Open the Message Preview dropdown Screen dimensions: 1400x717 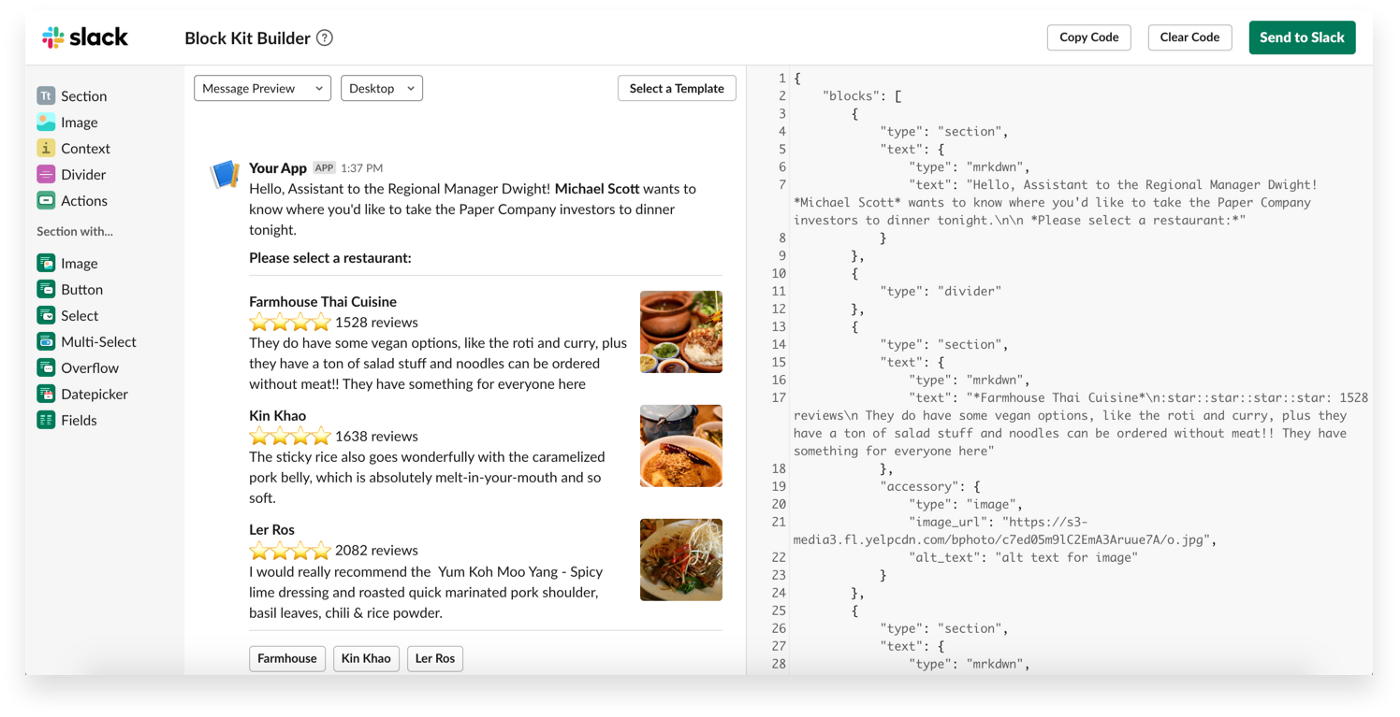click(262, 88)
